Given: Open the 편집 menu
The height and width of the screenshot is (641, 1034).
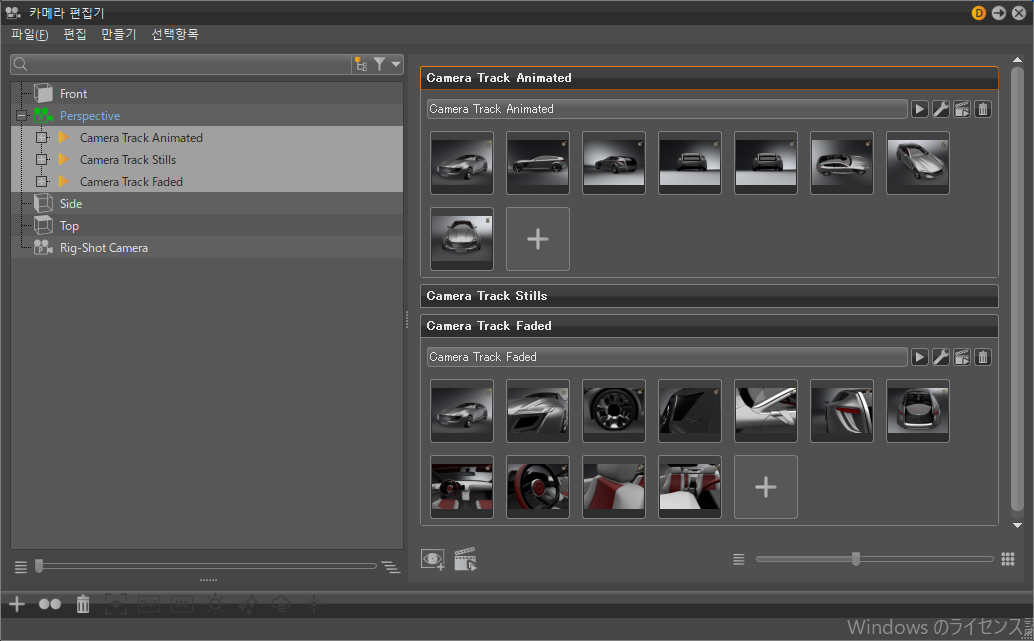Looking at the screenshot, I should tap(75, 34).
